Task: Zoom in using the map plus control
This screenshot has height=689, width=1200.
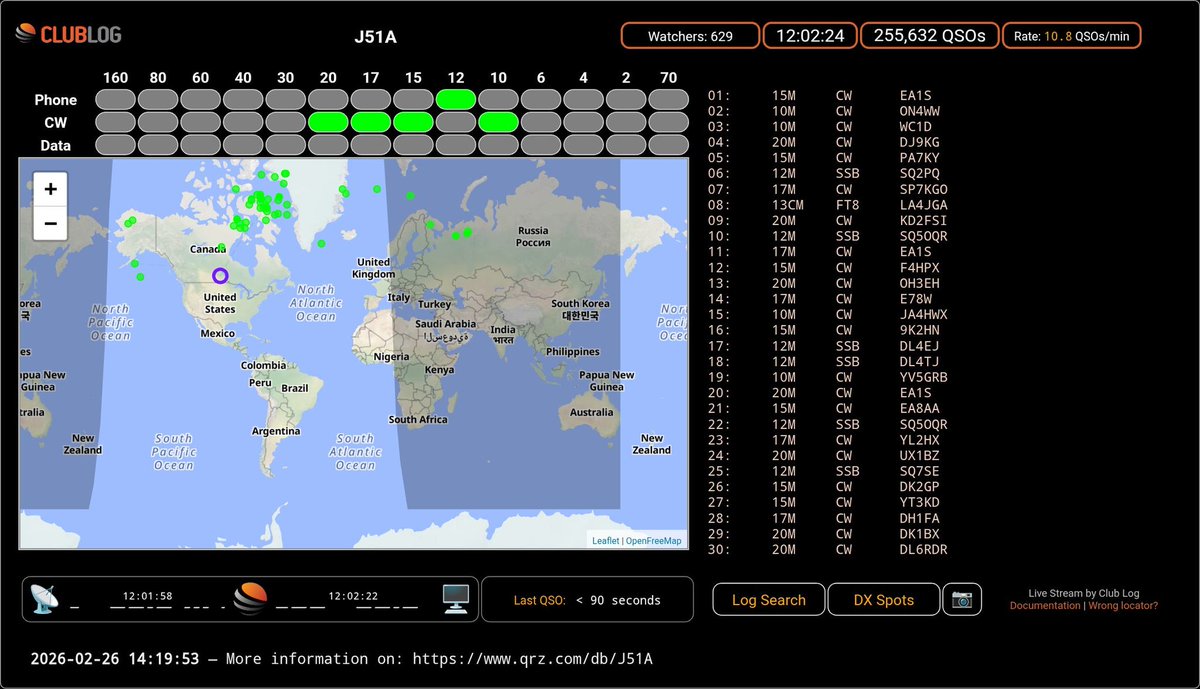Action: coord(49,189)
